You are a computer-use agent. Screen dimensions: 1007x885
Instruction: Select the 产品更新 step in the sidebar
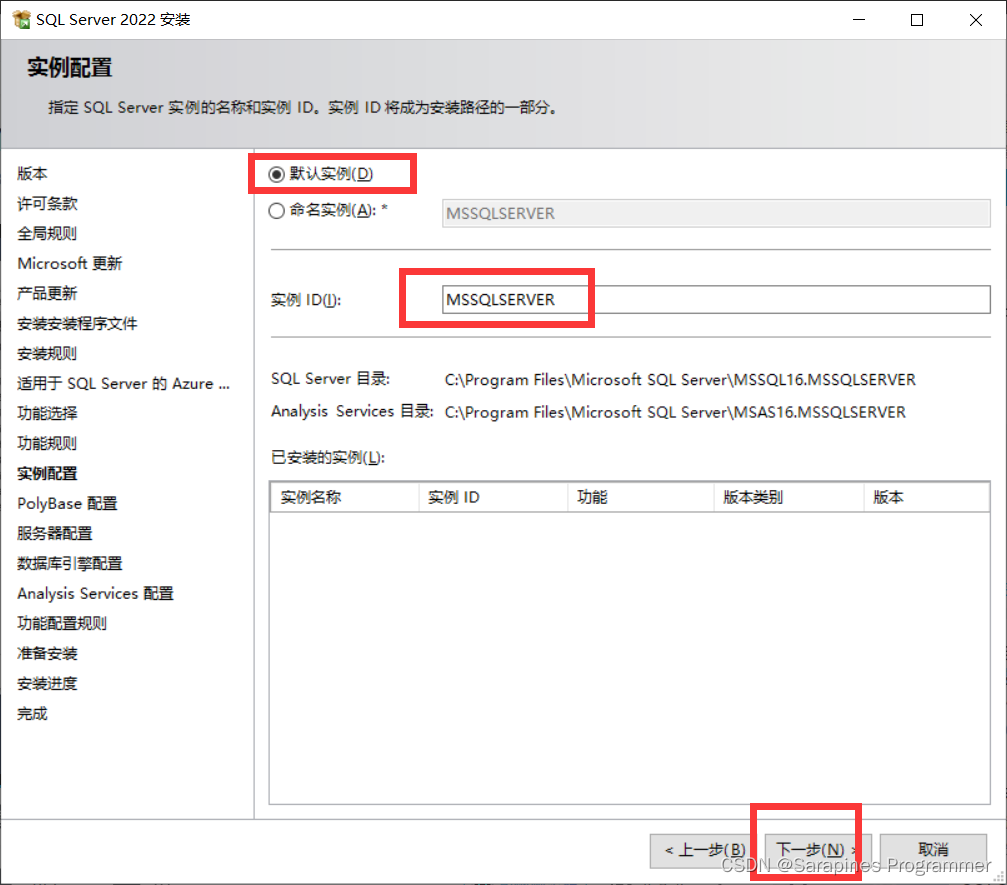point(47,294)
